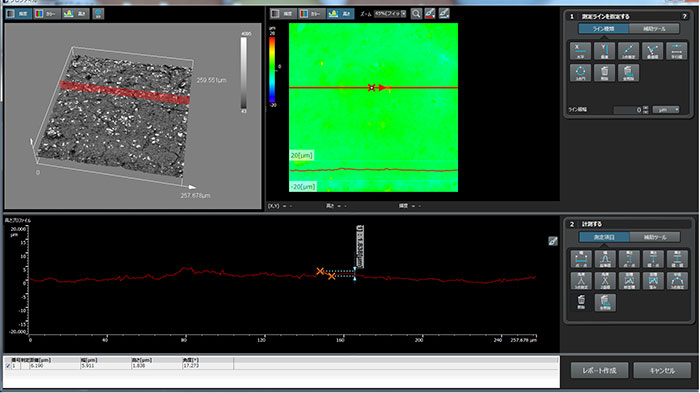Screen dimensions: 700x393
Task: Click the blue profile line pen icon
Action: coord(444,14)
